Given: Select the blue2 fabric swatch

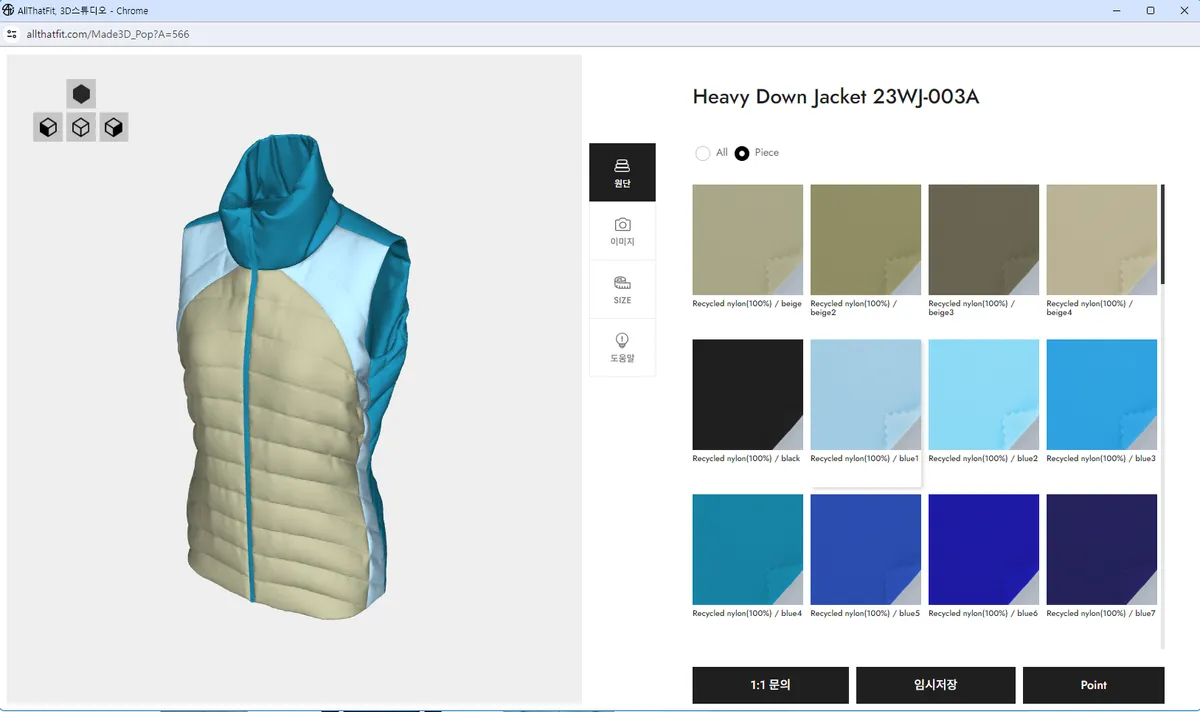Looking at the screenshot, I should click(984, 394).
